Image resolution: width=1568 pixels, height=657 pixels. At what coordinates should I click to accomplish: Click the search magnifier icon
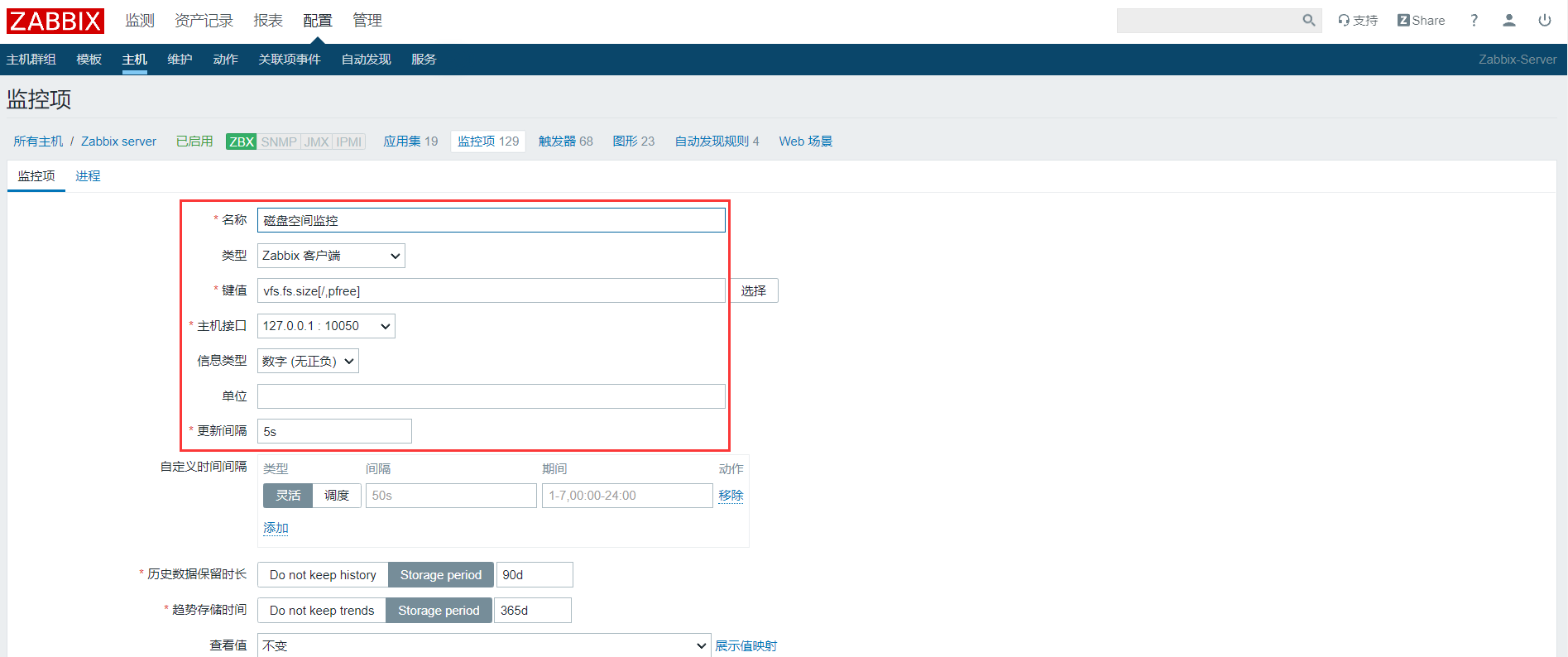(1308, 21)
